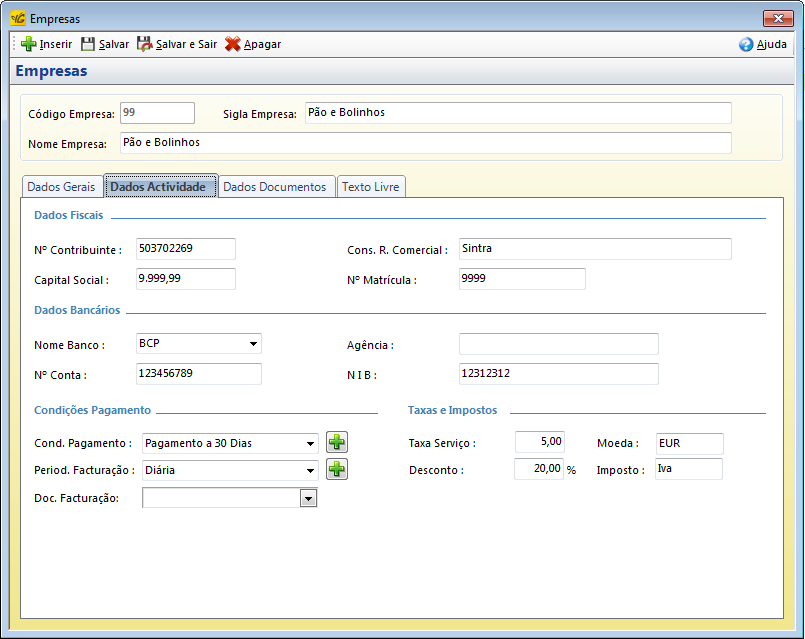Add new Cond. Pagamento with plus button
Screen dimensions: 805x639
(337, 442)
